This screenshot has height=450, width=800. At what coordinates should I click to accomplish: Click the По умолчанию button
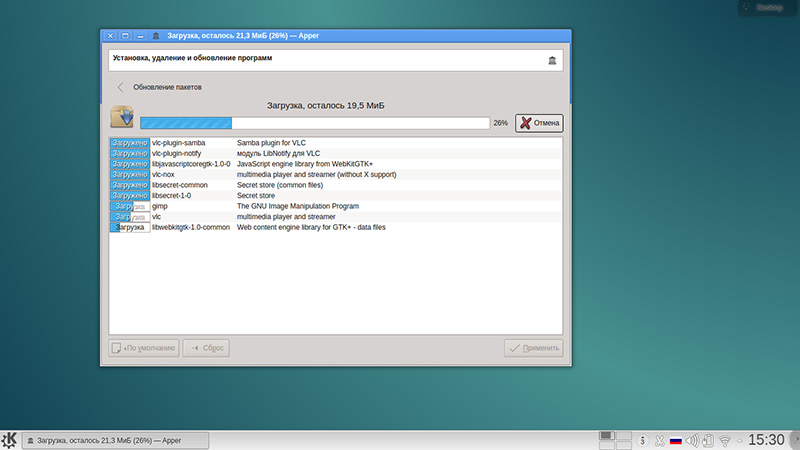click(x=144, y=348)
